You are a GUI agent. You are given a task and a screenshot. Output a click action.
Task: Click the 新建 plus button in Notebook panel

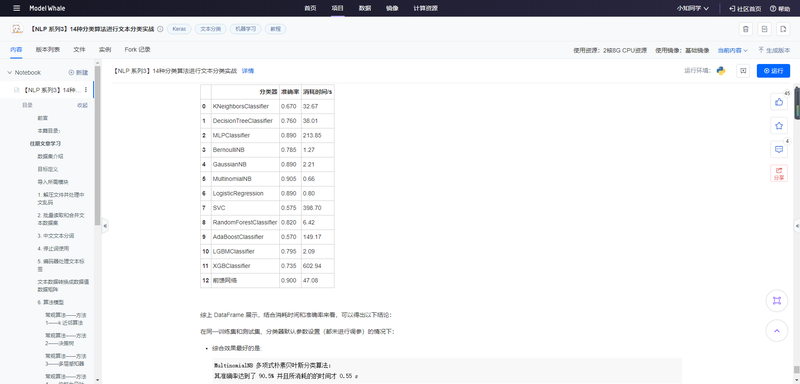pyautogui.click(x=78, y=72)
